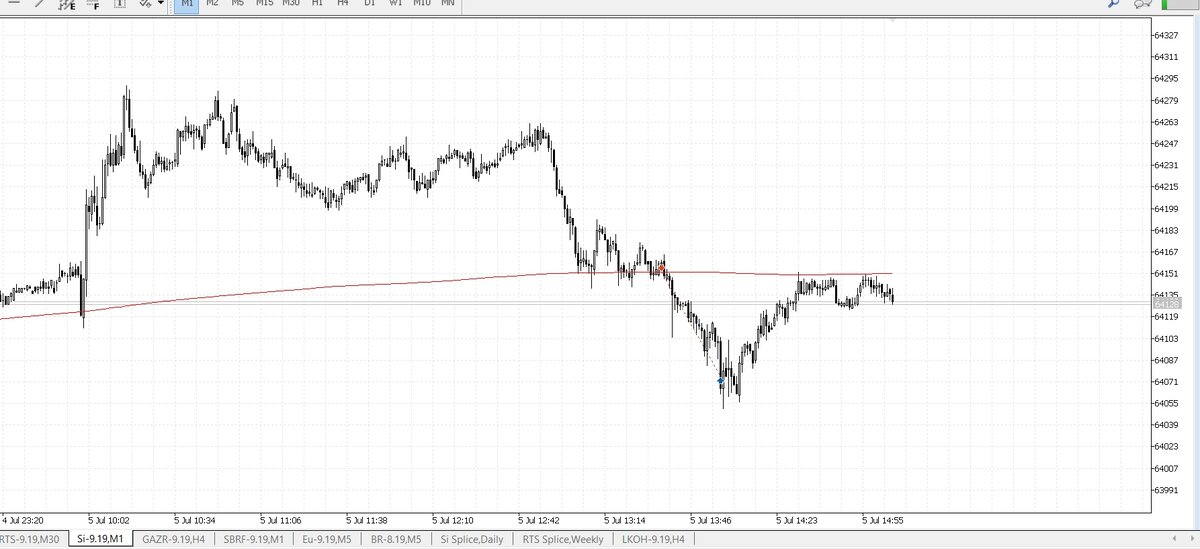Switch chart to M5 timeframe
This screenshot has height=549, width=1200.
(x=238, y=4)
